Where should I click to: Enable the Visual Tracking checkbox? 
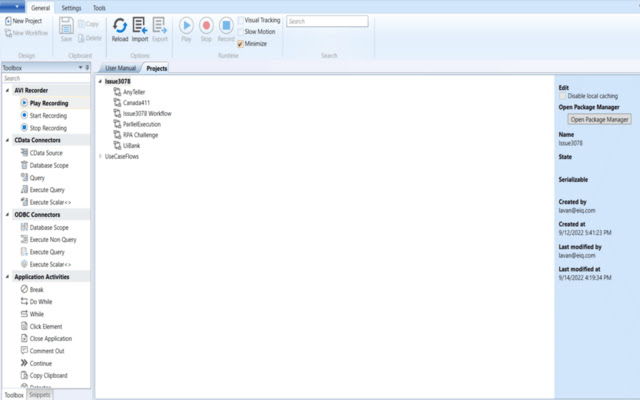tap(240, 20)
